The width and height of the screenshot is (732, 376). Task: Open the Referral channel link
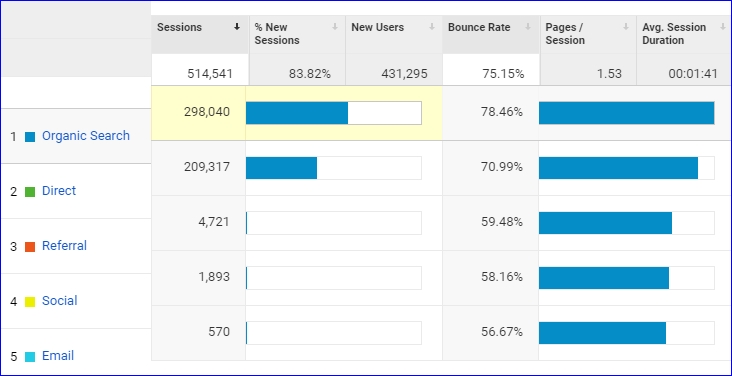pyautogui.click(x=64, y=246)
